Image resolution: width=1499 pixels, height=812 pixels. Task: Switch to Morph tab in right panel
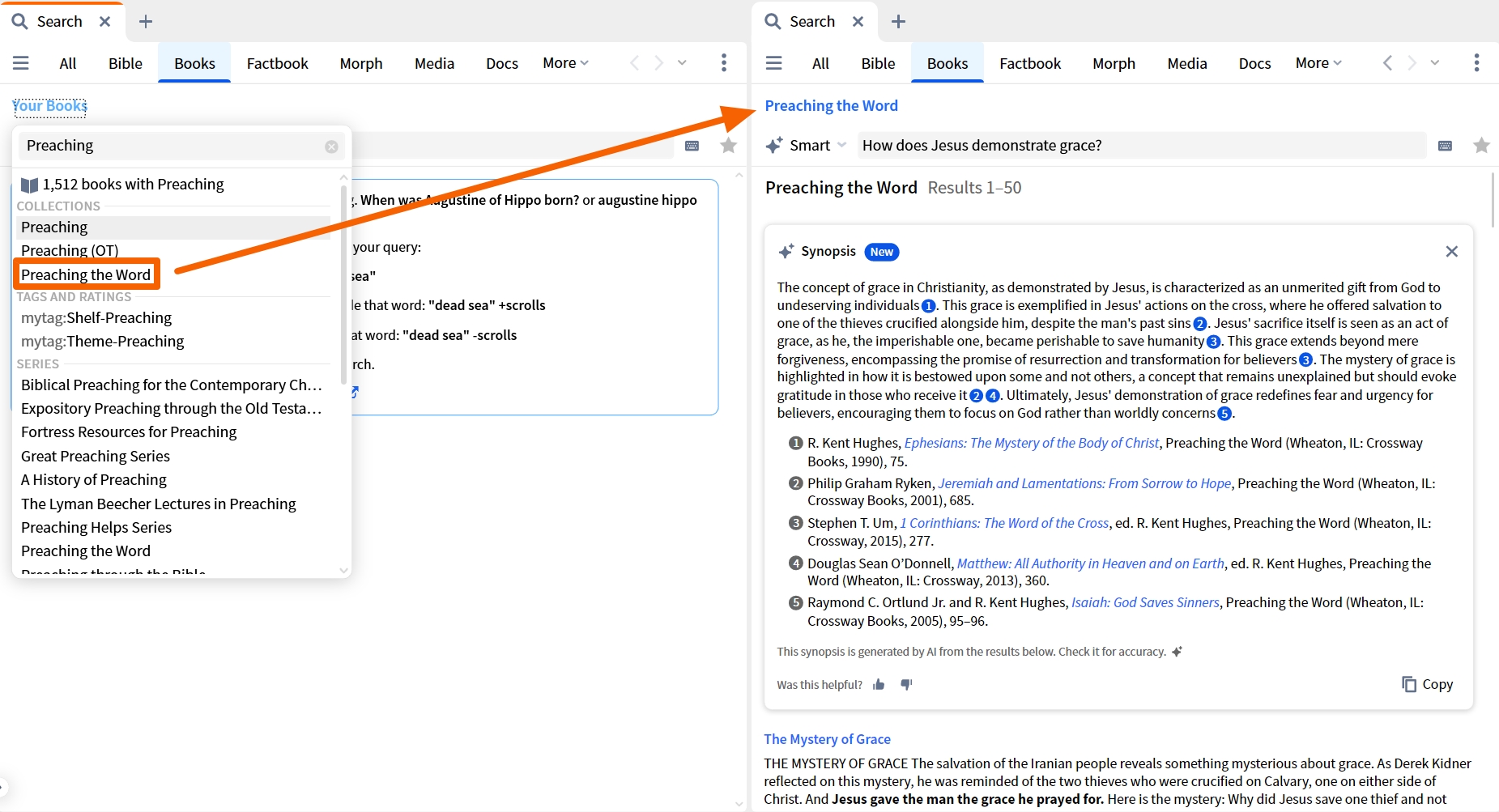tap(1114, 63)
